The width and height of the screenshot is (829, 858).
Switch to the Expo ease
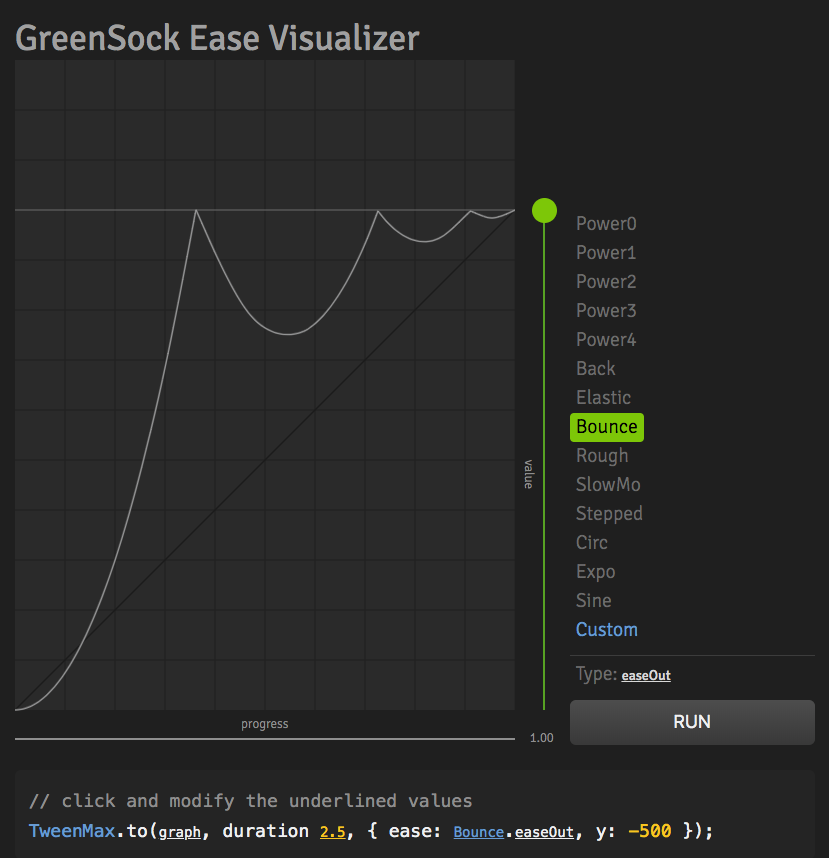(595, 572)
